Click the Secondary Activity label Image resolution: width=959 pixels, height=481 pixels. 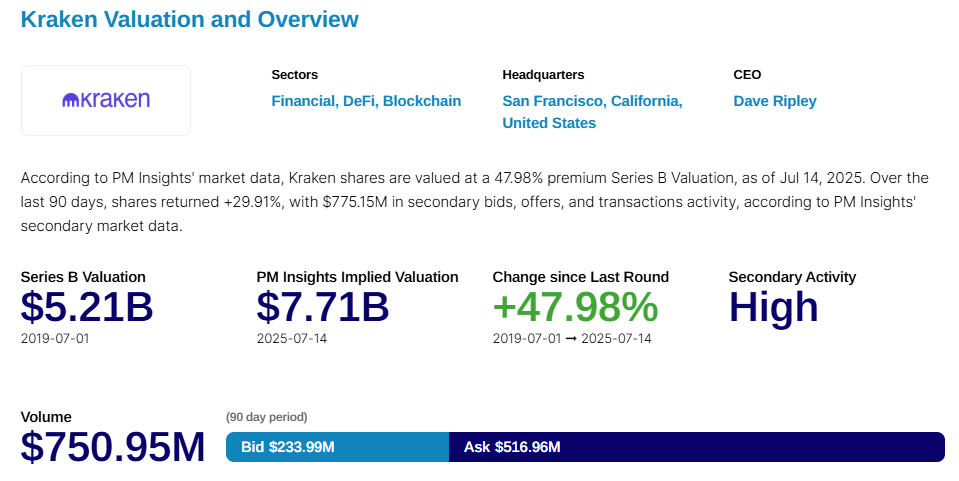coord(792,277)
